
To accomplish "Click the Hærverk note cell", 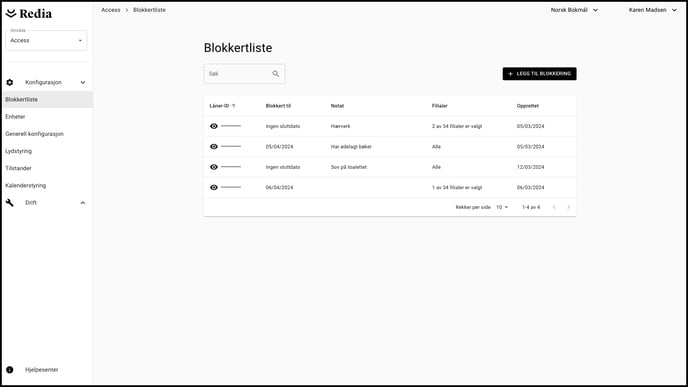I will [340, 126].
